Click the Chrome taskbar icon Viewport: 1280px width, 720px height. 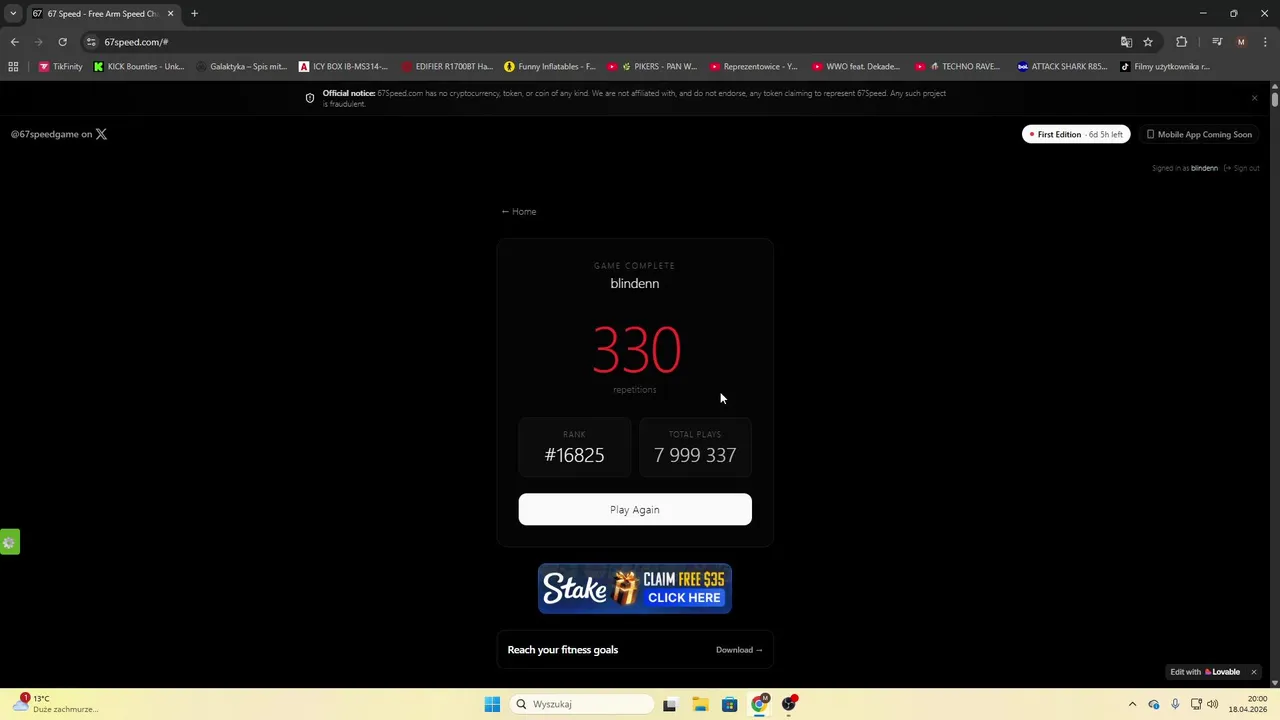(760, 704)
